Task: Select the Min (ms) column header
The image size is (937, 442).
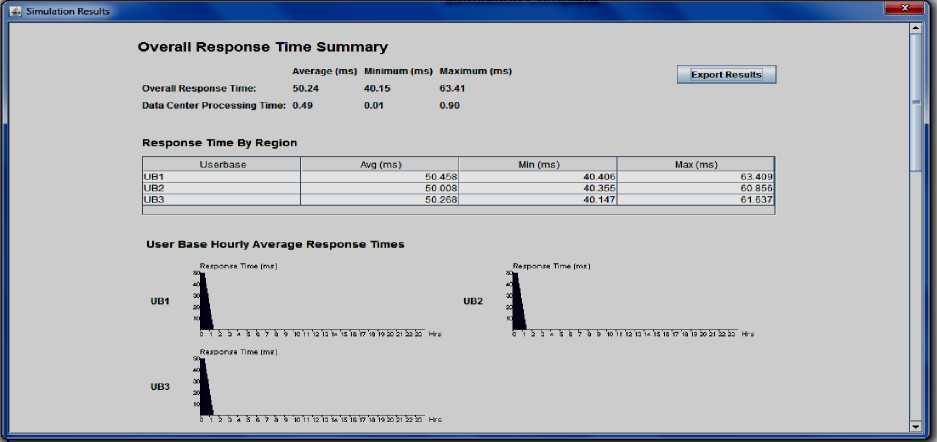Action: click(x=538, y=164)
